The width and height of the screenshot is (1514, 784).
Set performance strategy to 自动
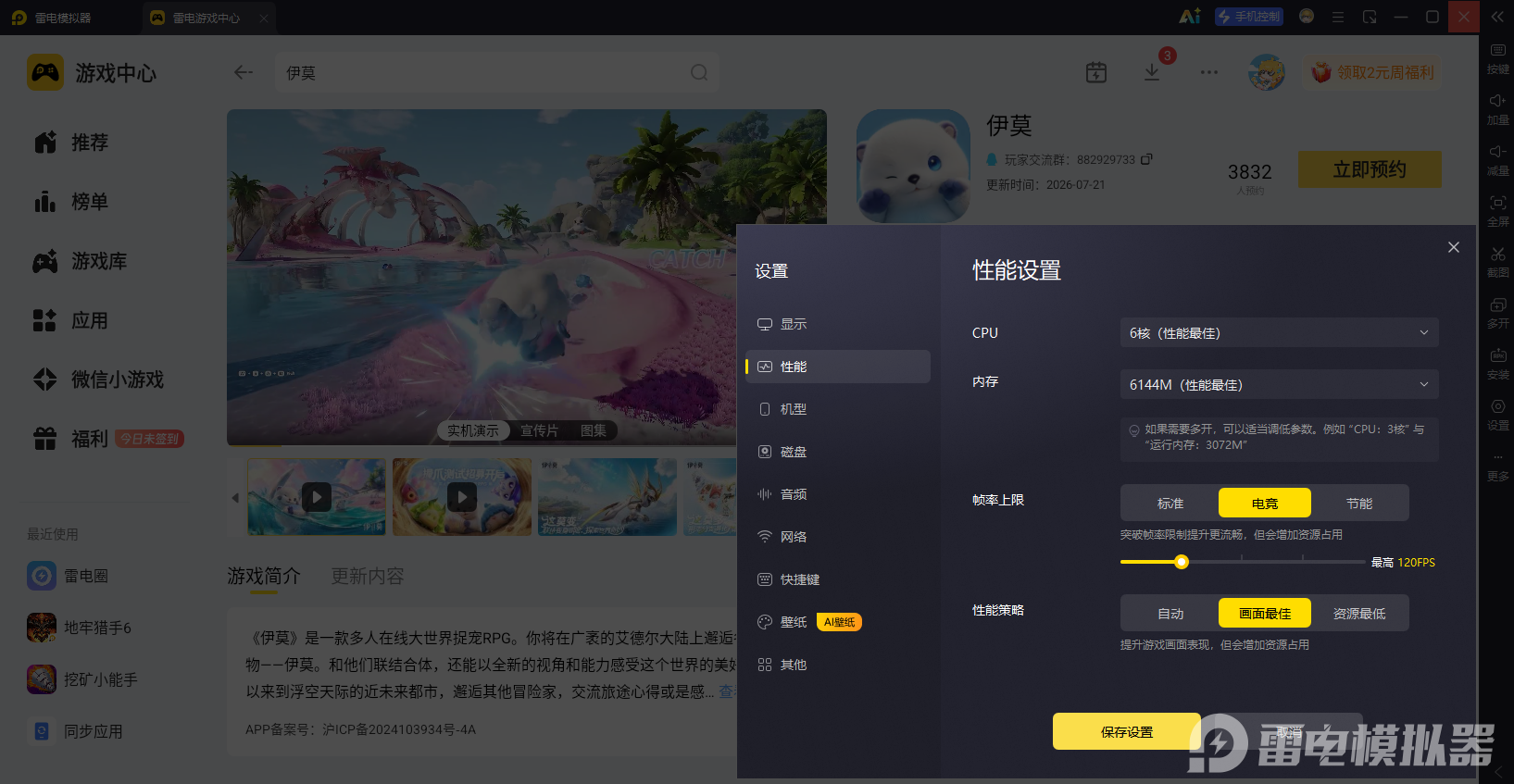pyautogui.click(x=1170, y=613)
